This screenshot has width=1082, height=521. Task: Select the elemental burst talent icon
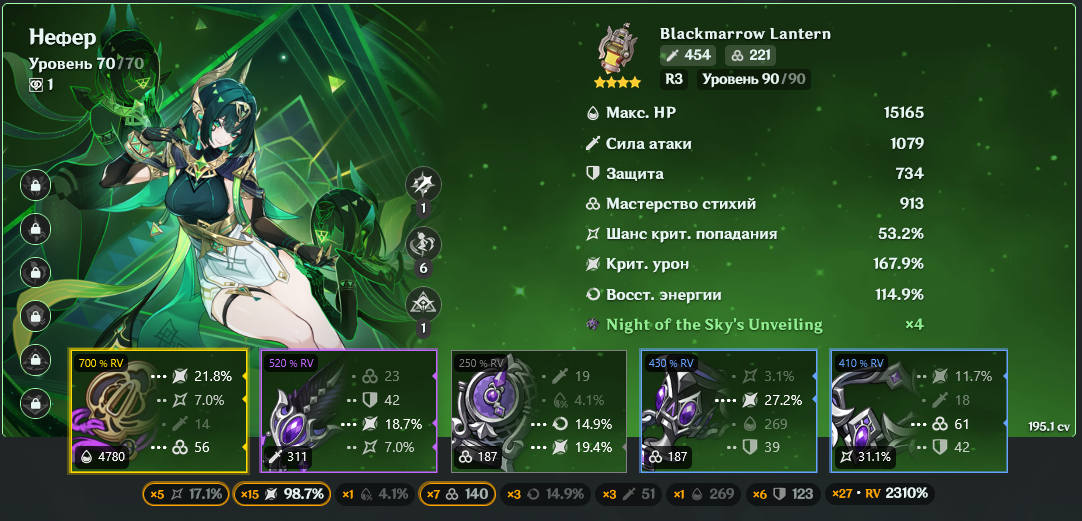423,304
